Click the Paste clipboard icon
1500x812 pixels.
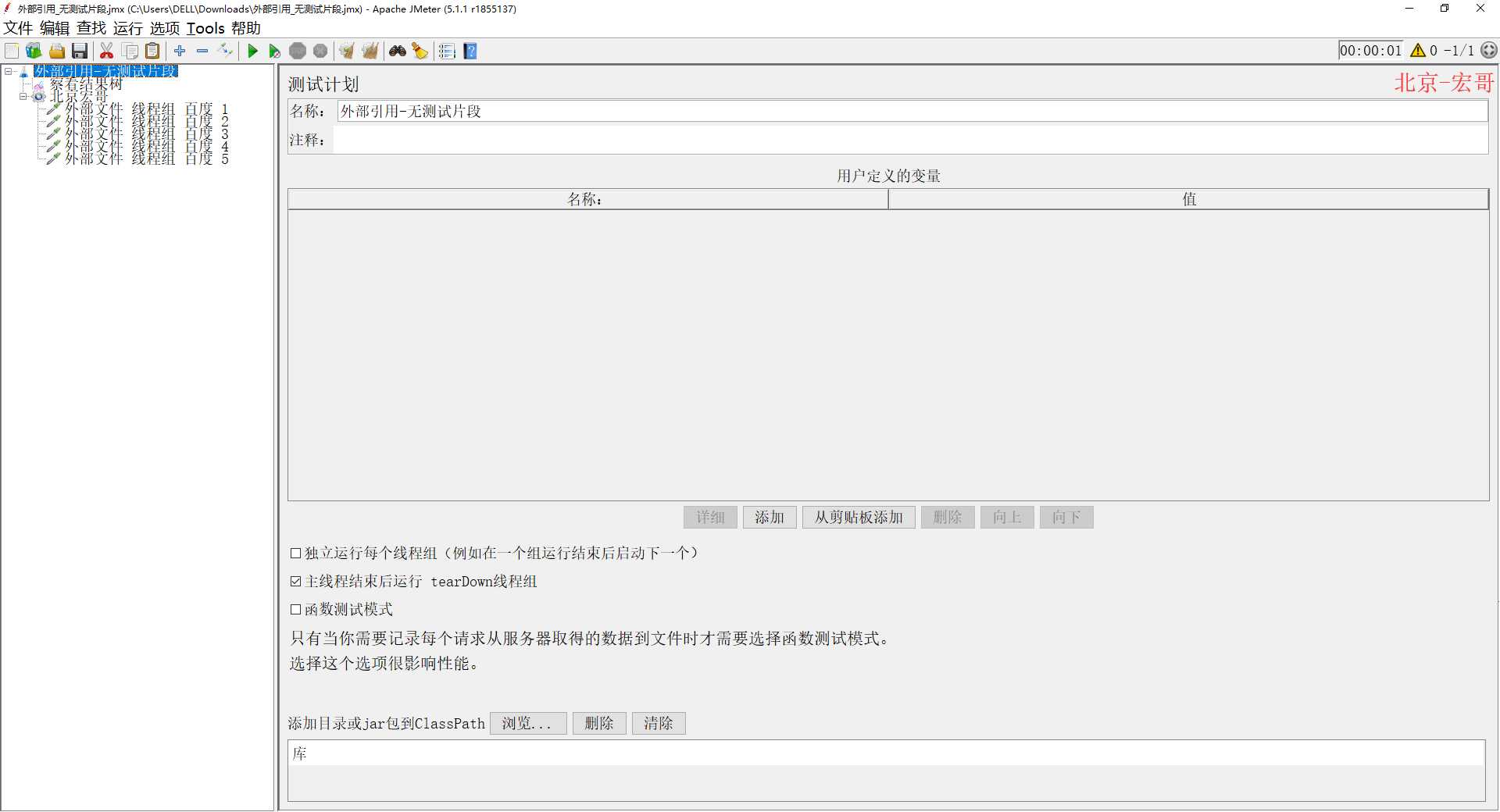(153, 51)
